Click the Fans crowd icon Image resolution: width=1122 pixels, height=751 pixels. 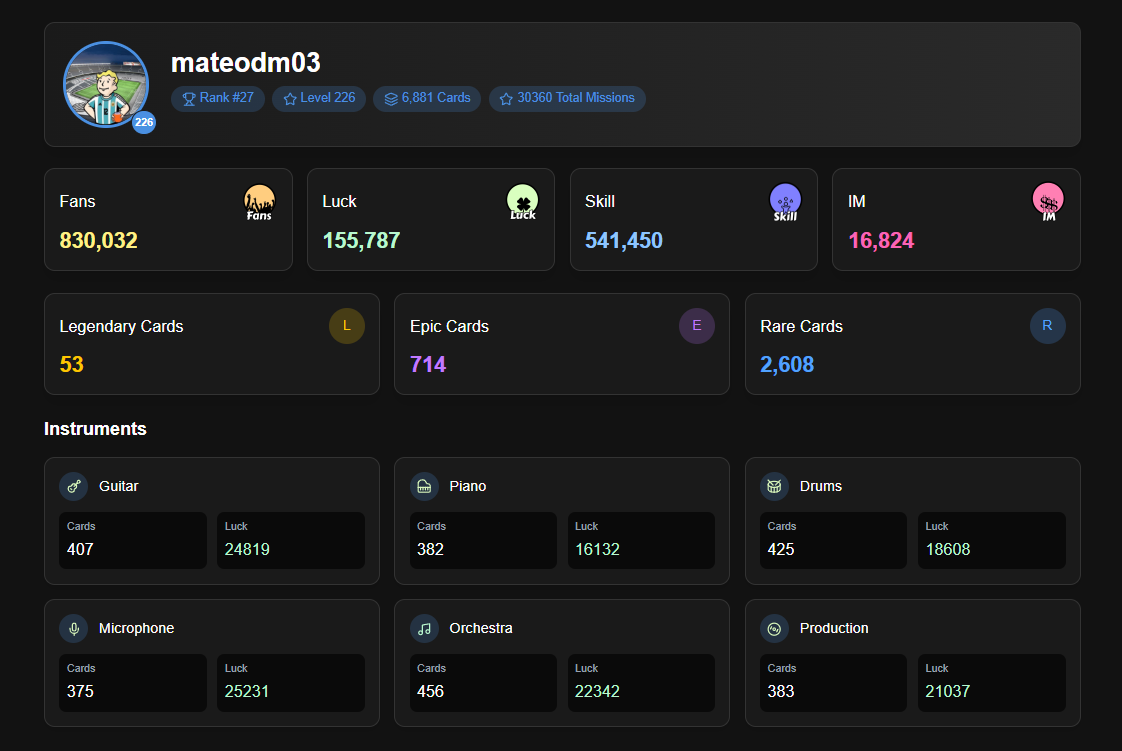259,202
